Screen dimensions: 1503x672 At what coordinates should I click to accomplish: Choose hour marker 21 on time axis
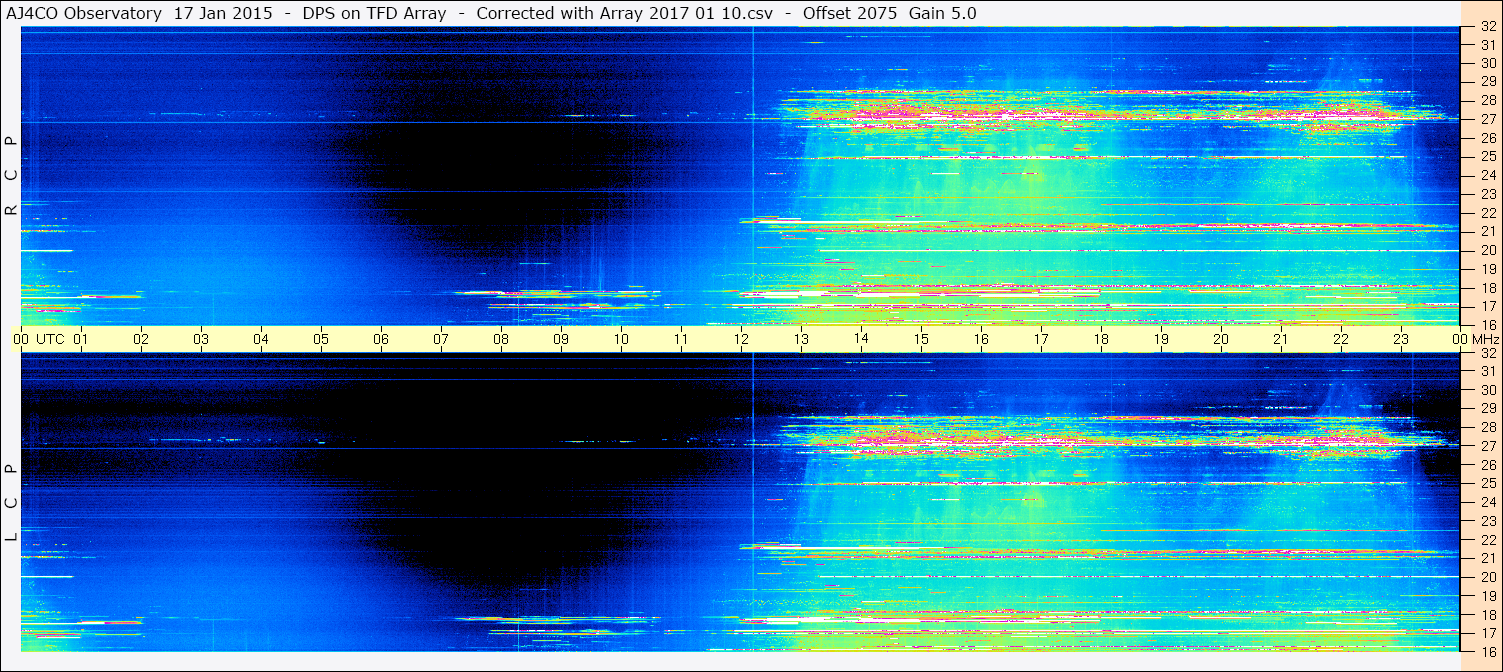coord(1281,339)
